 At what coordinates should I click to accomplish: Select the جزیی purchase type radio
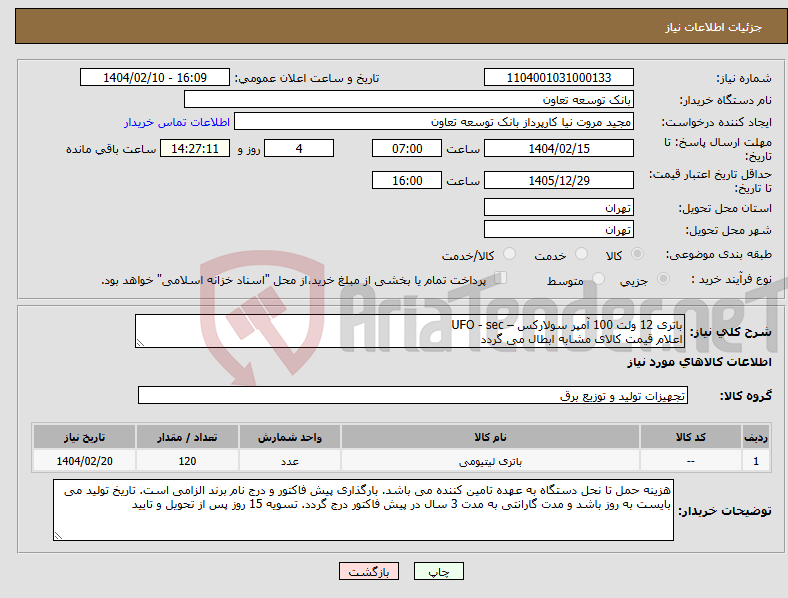click(663, 278)
